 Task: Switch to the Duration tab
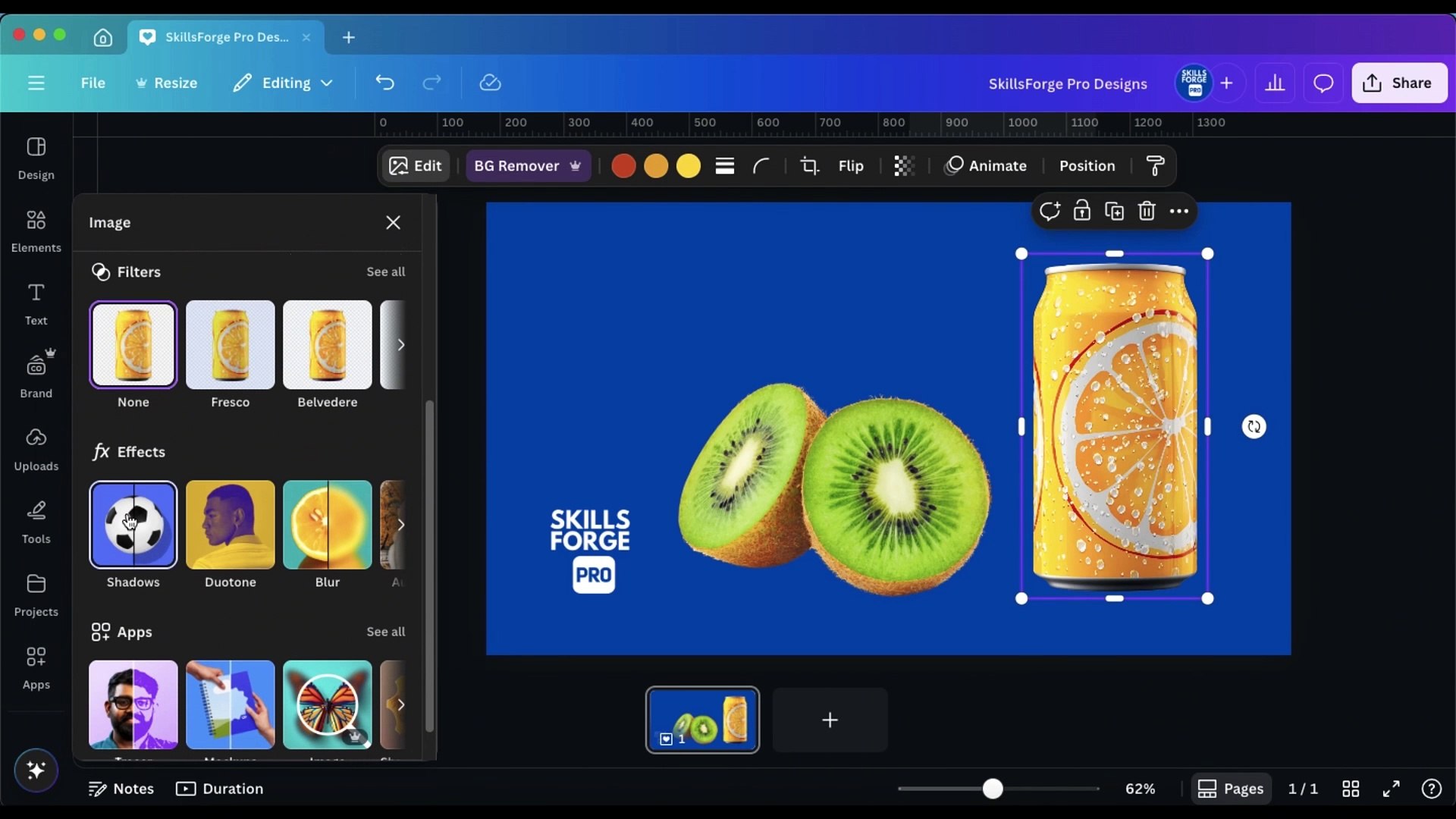point(219,789)
